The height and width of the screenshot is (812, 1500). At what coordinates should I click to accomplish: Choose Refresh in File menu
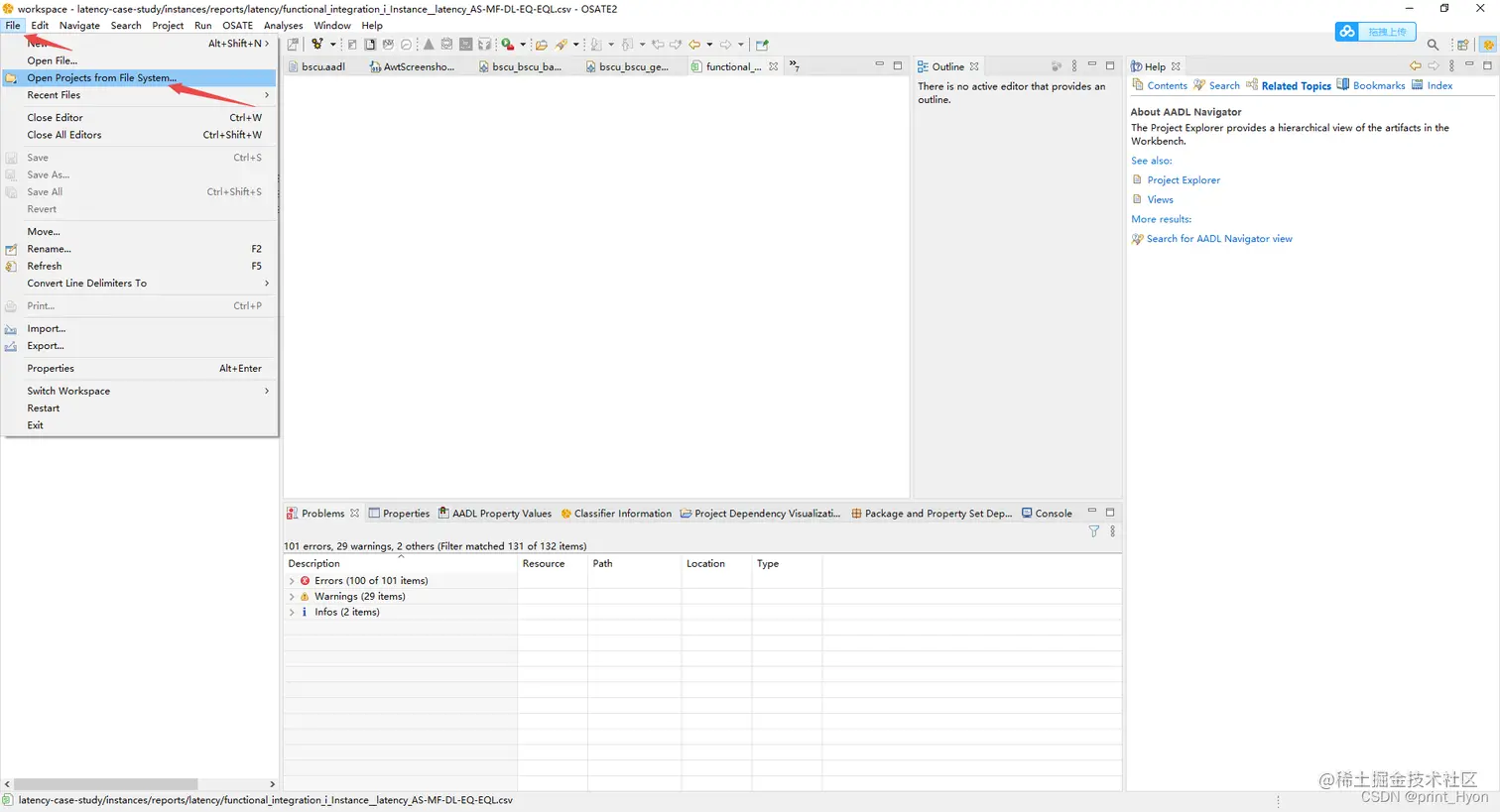(139, 267)
